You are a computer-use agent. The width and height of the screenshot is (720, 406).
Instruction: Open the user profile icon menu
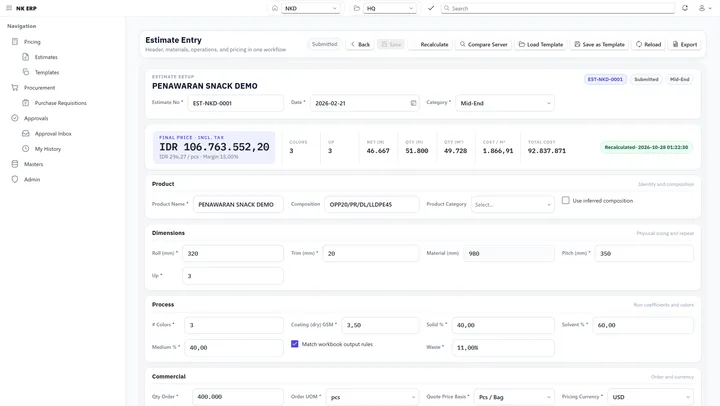click(x=704, y=8)
